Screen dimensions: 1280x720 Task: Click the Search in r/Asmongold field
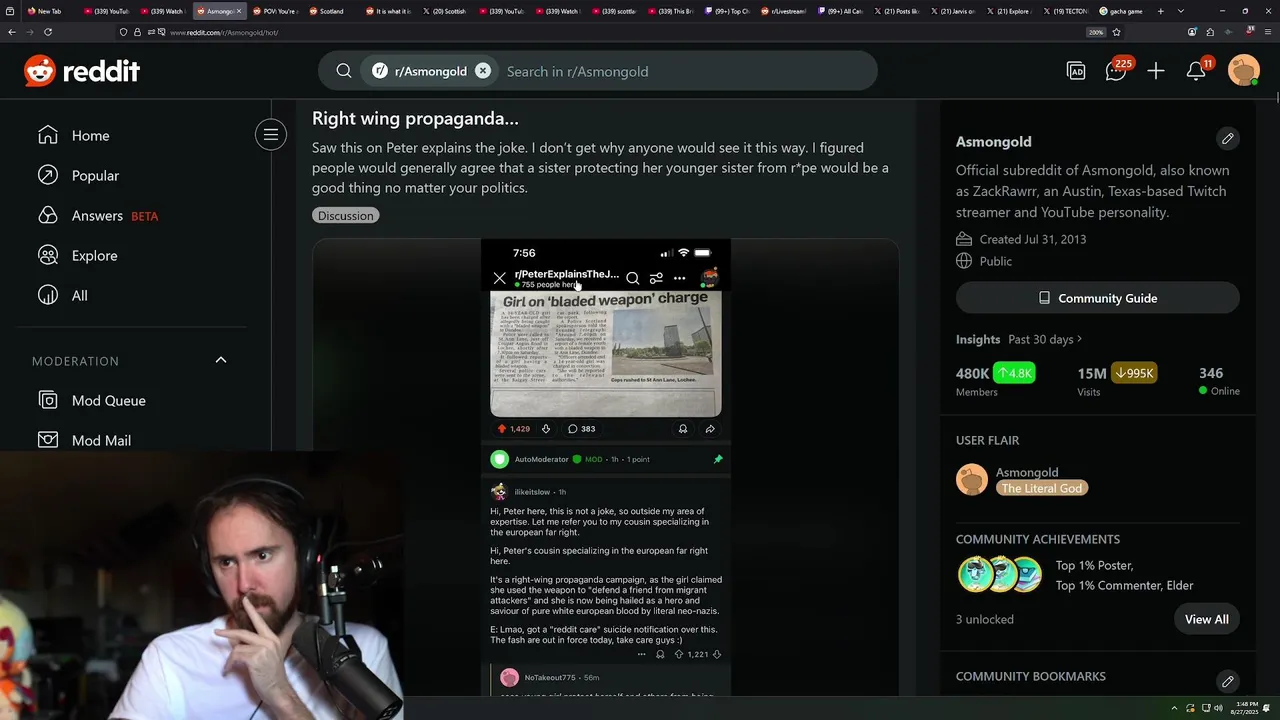(x=680, y=71)
